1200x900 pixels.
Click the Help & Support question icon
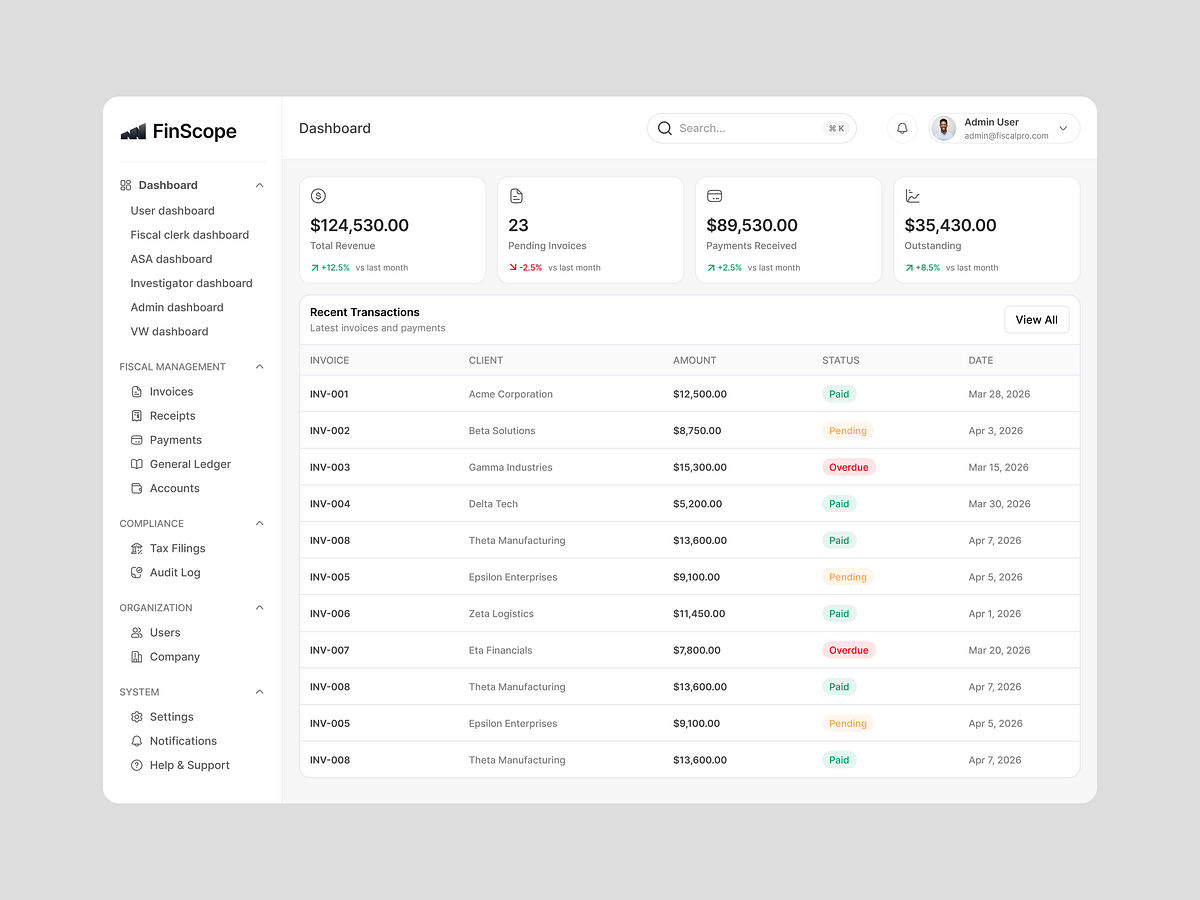(x=137, y=765)
